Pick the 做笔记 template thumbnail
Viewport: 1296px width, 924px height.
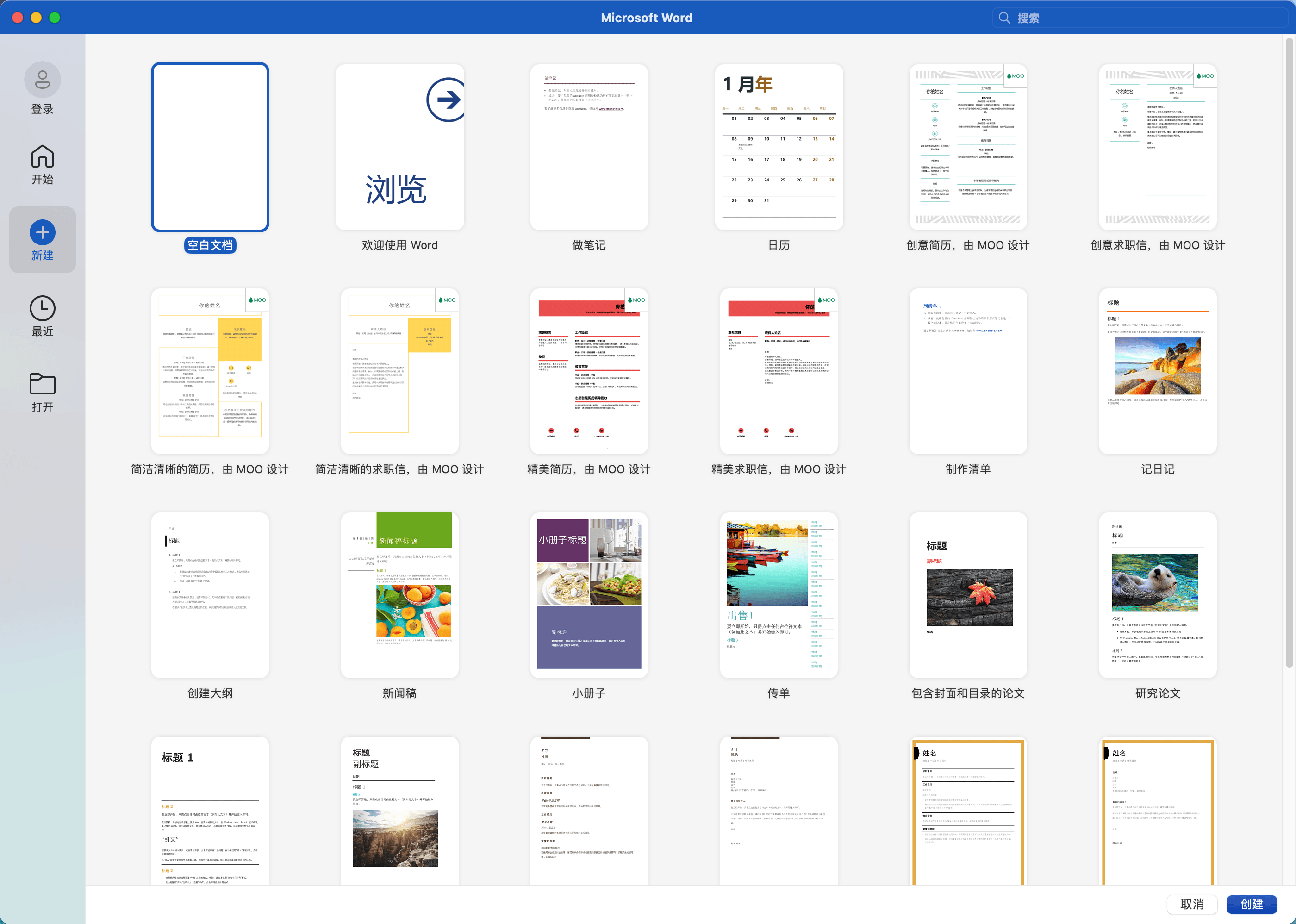click(589, 147)
